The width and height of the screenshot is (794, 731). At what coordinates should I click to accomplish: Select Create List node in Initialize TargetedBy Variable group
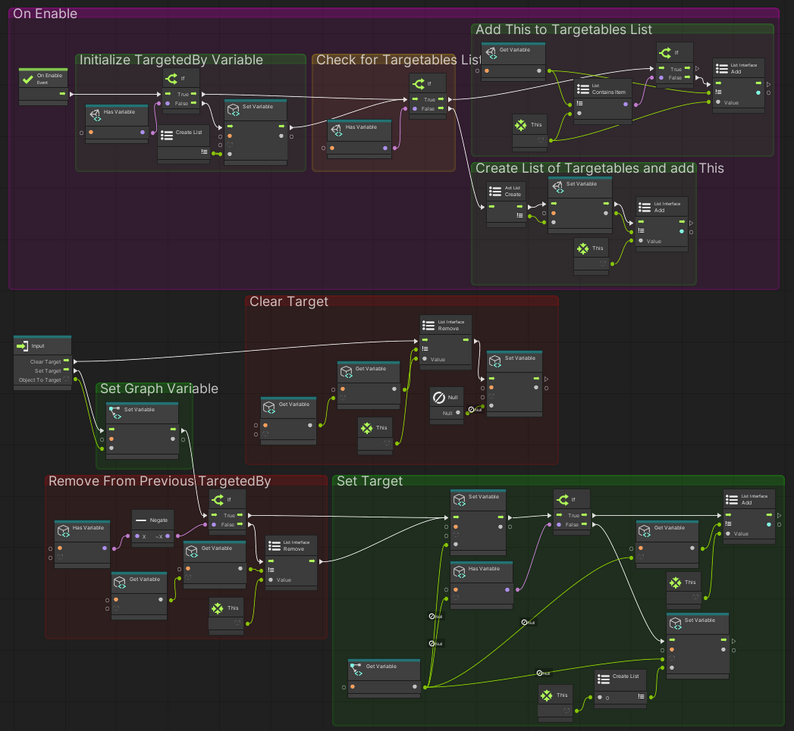[x=183, y=144]
